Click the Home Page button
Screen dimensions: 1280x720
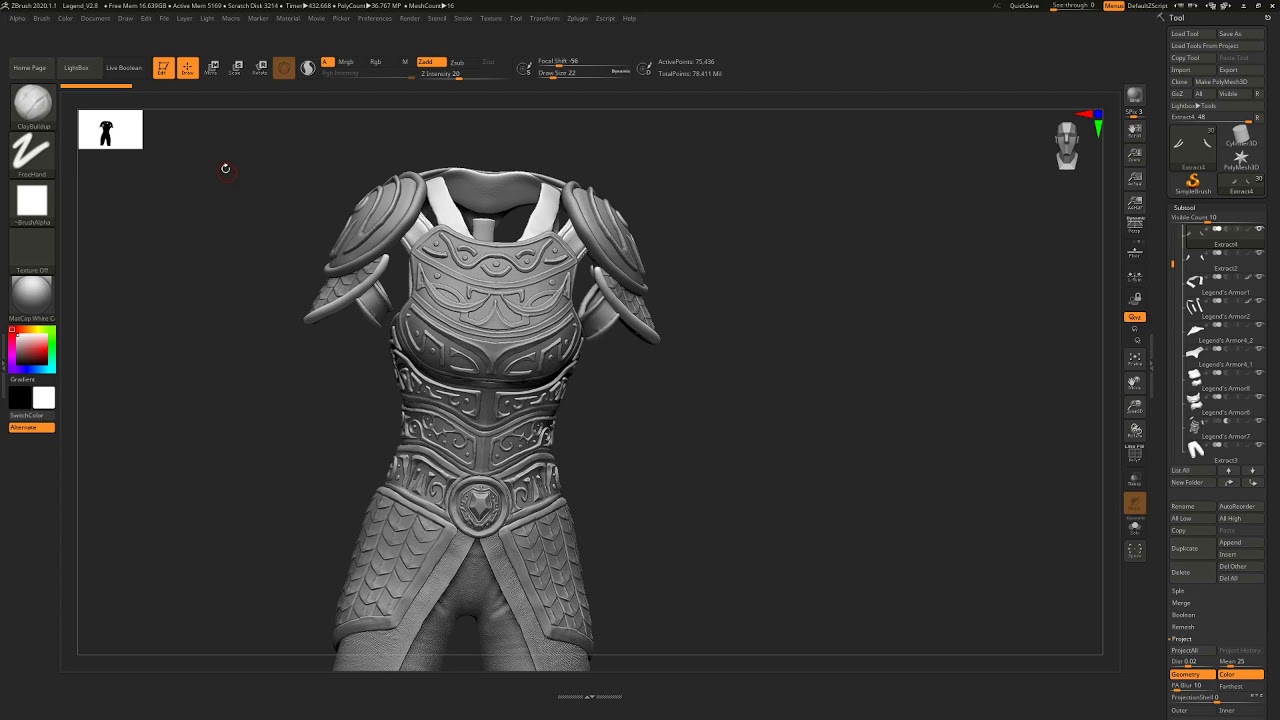point(30,68)
